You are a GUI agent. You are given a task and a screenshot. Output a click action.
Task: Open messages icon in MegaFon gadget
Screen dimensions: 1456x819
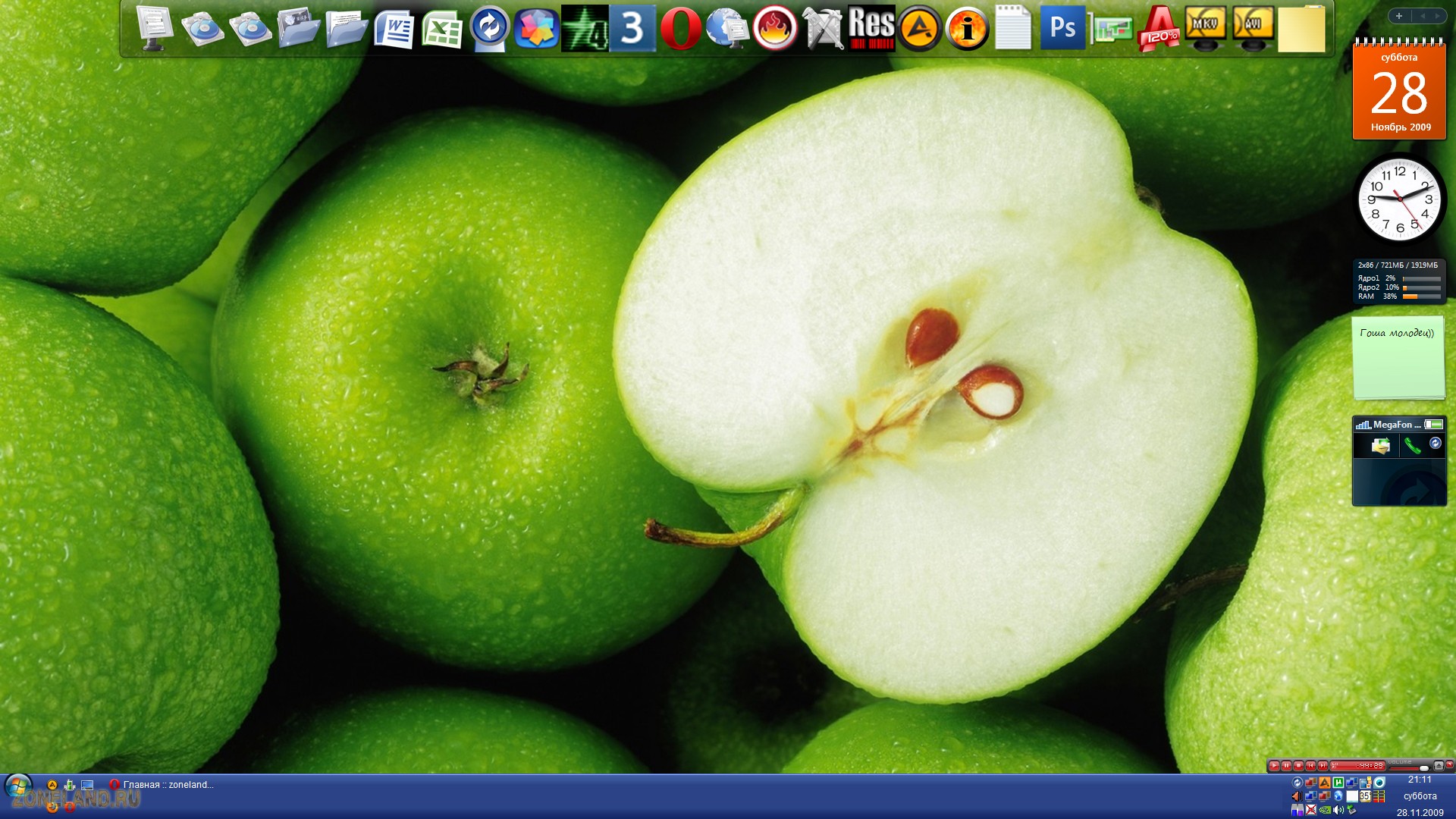point(1380,446)
